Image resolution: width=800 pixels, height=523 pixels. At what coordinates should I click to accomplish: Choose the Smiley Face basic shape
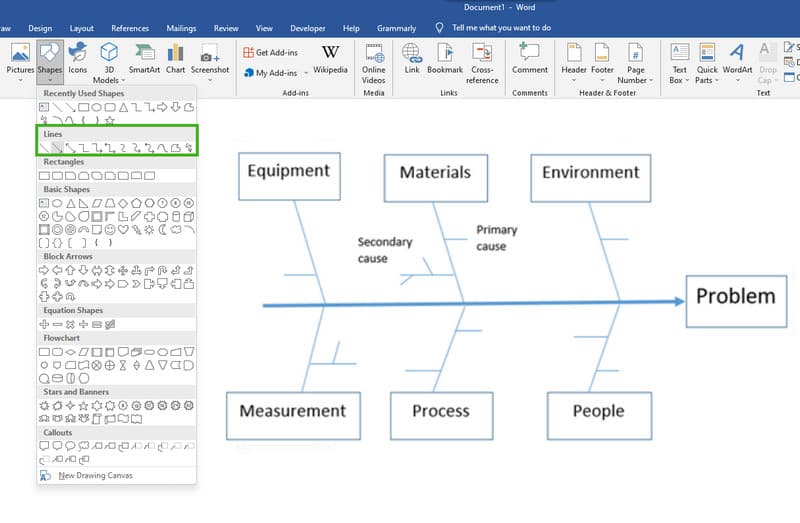point(110,230)
